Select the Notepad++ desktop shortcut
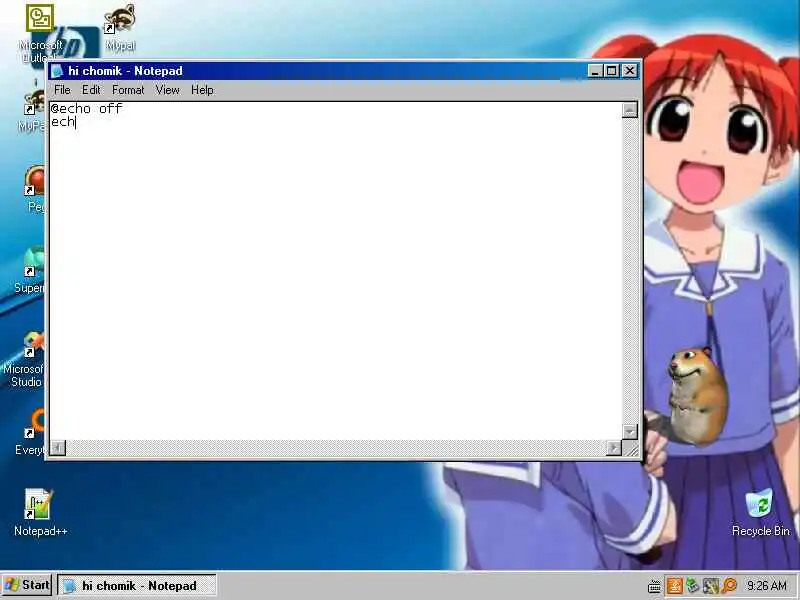 click(x=40, y=512)
